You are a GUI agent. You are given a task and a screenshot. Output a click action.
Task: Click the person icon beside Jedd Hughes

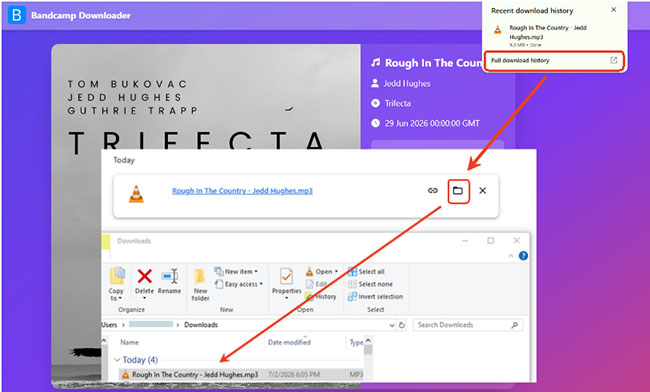coord(375,83)
